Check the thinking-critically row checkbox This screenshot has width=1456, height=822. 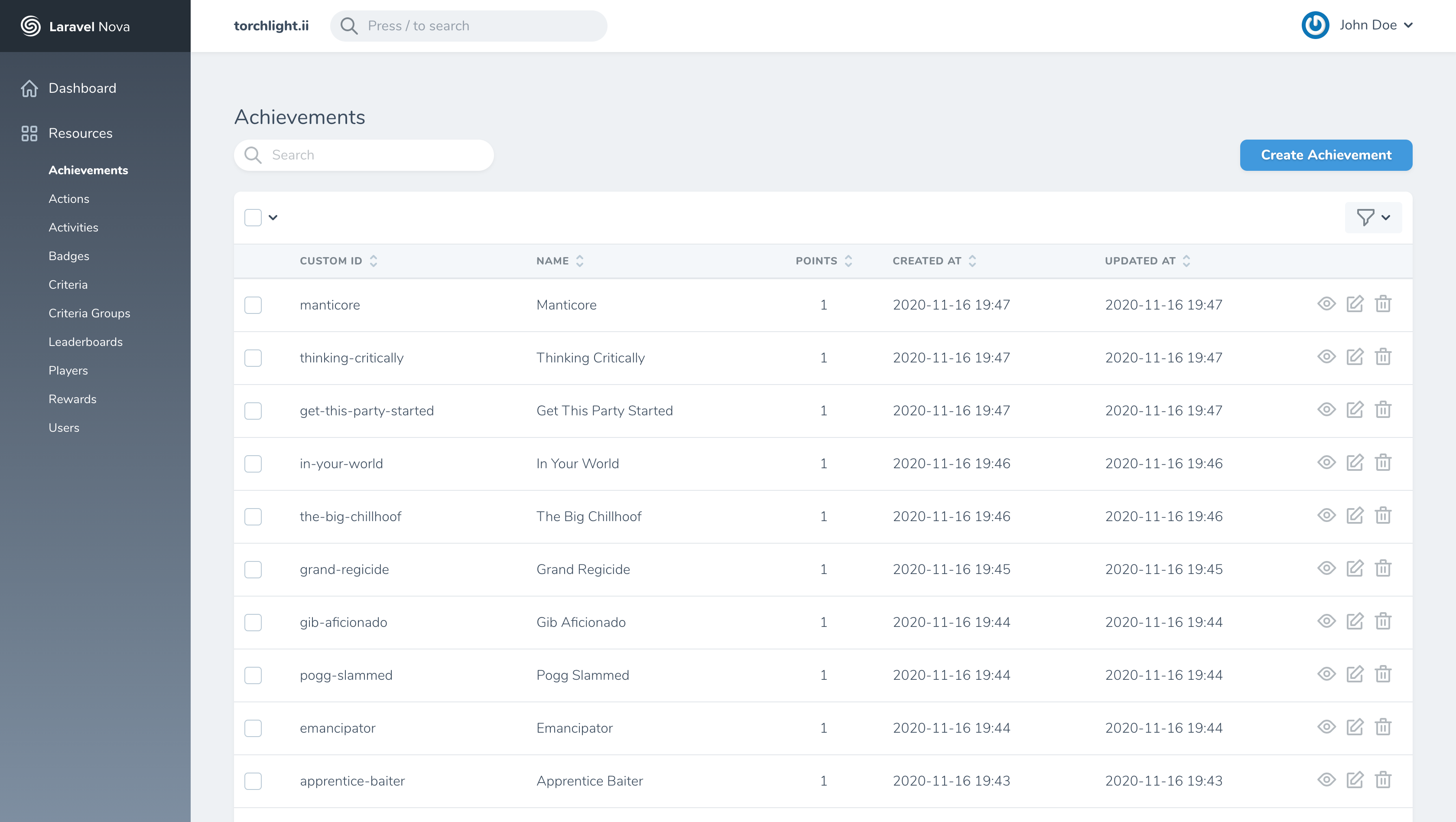tap(253, 358)
